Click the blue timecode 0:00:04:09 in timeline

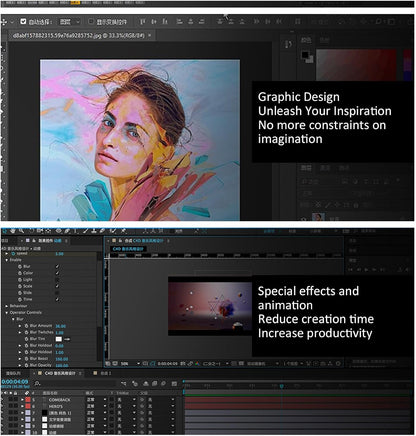pyautogui.click(x=15, y=382)
